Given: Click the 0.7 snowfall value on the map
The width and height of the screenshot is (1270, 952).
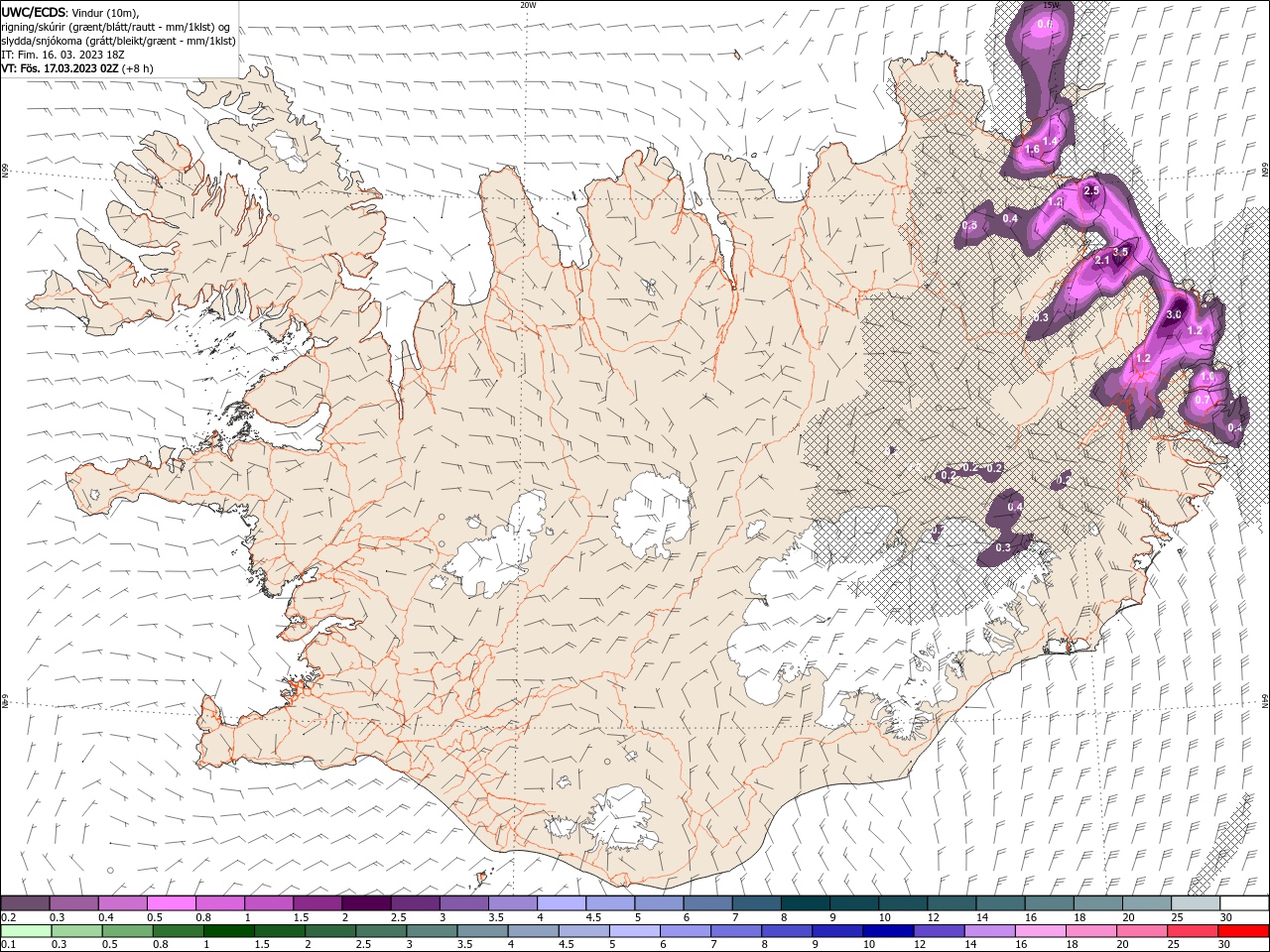Looking at the screenshot, I should pos(1203,400).
